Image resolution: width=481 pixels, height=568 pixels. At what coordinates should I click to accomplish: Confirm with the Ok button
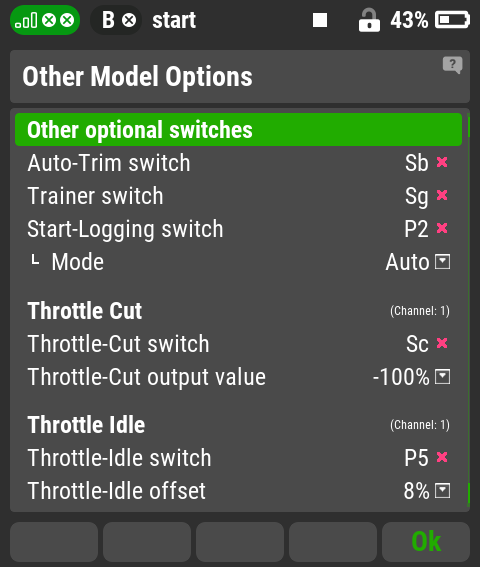click(x=426, y=542)
